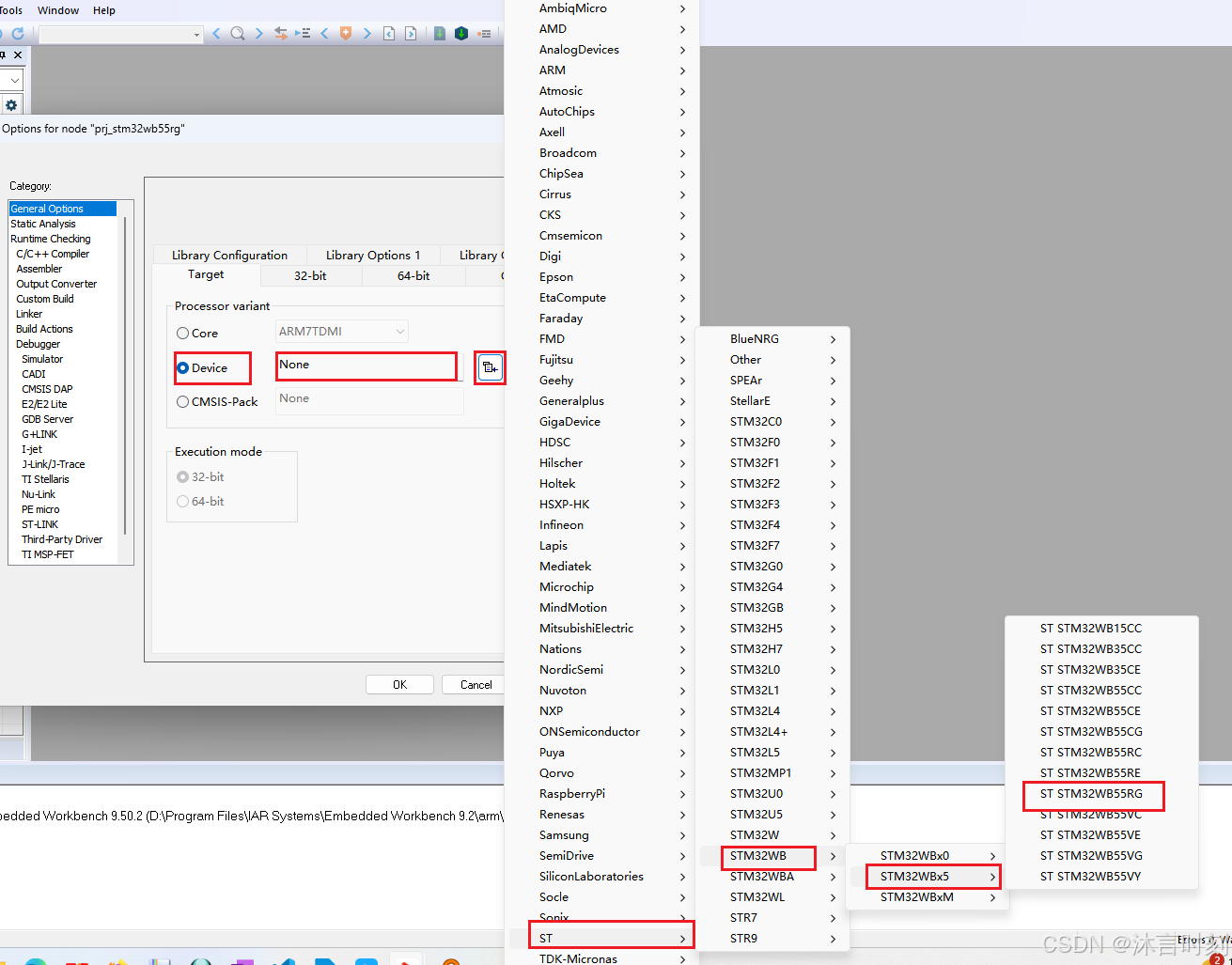Select the C/C++ Compiler category
Screen dimensions: 1232x965
(x=53, y=254)
